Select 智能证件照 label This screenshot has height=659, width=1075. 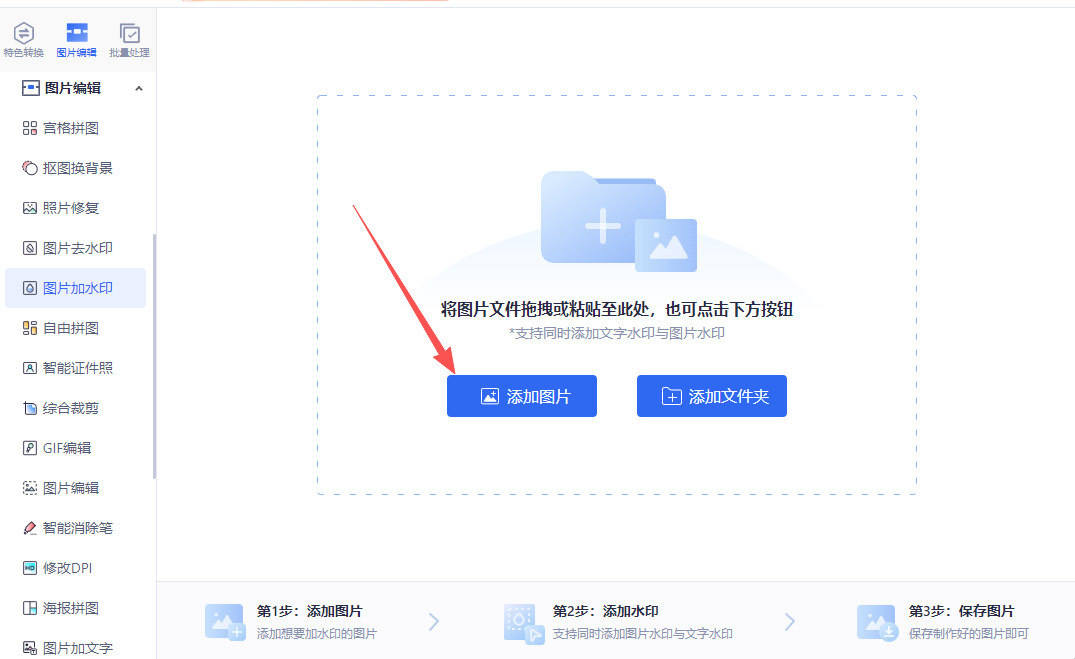[77, 368]
